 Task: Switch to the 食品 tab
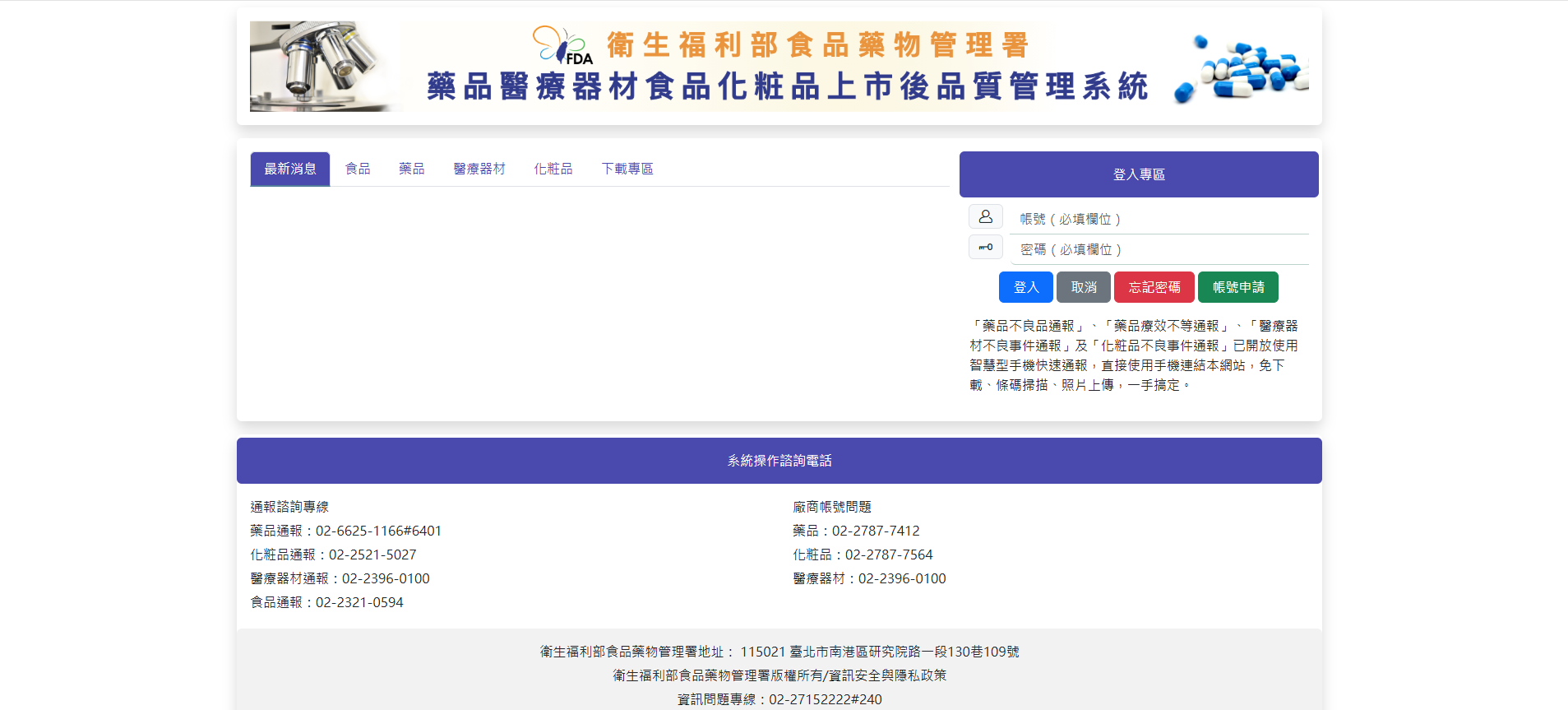point(358,169)
